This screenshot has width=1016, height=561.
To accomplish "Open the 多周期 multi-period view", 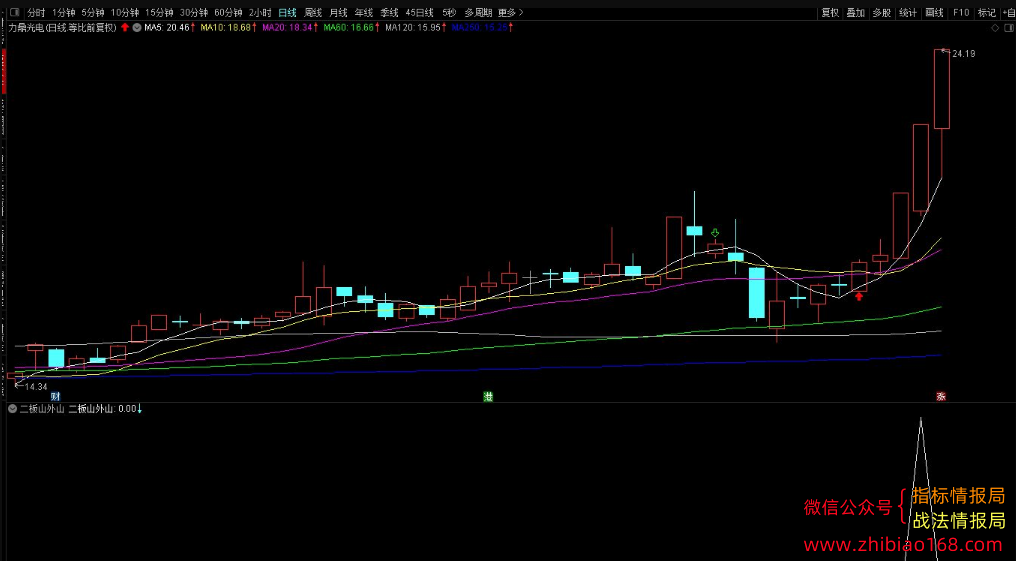I will (x=478, y=12).
